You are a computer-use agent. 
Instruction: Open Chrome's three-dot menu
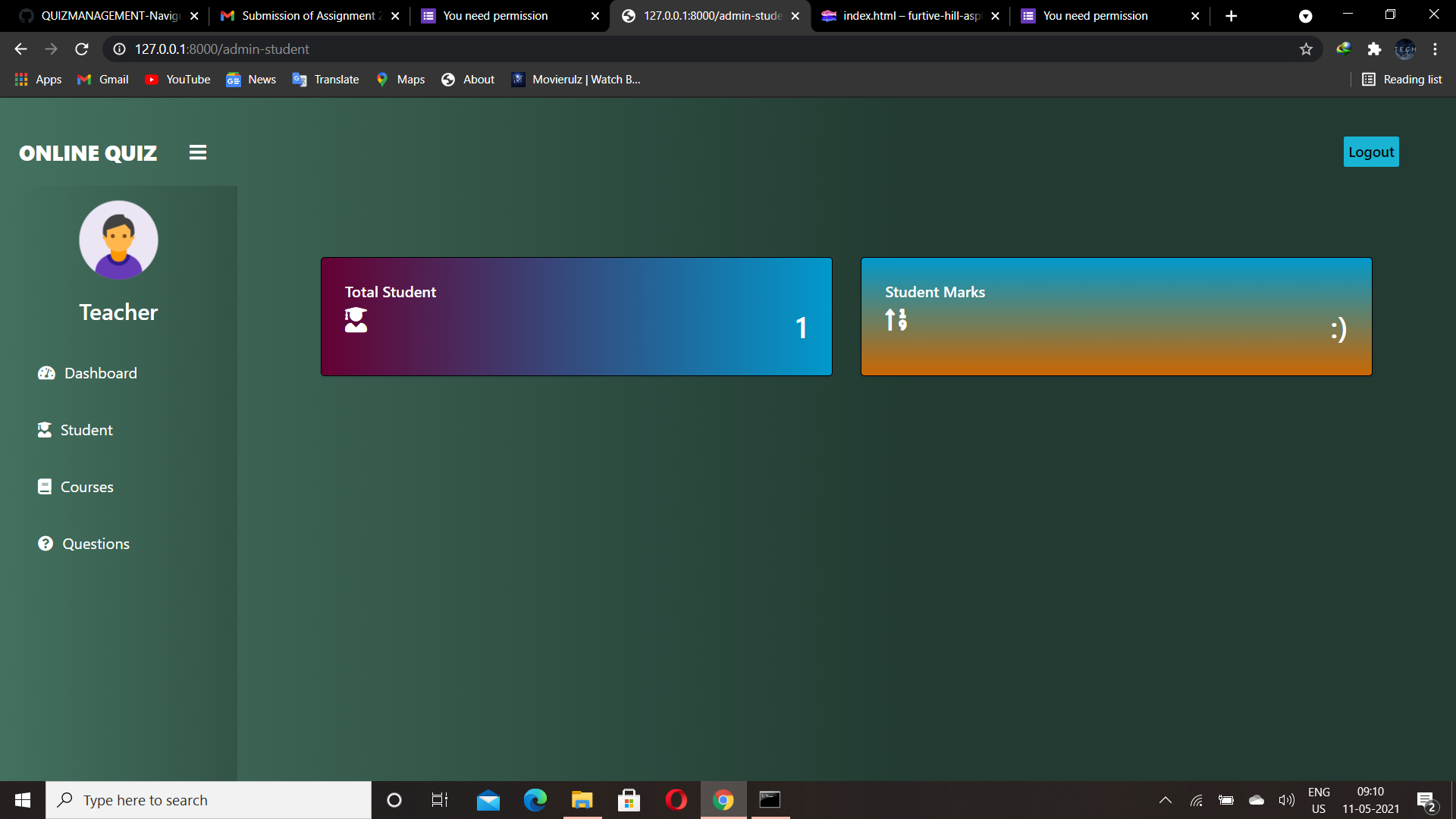coord(1436,49)
